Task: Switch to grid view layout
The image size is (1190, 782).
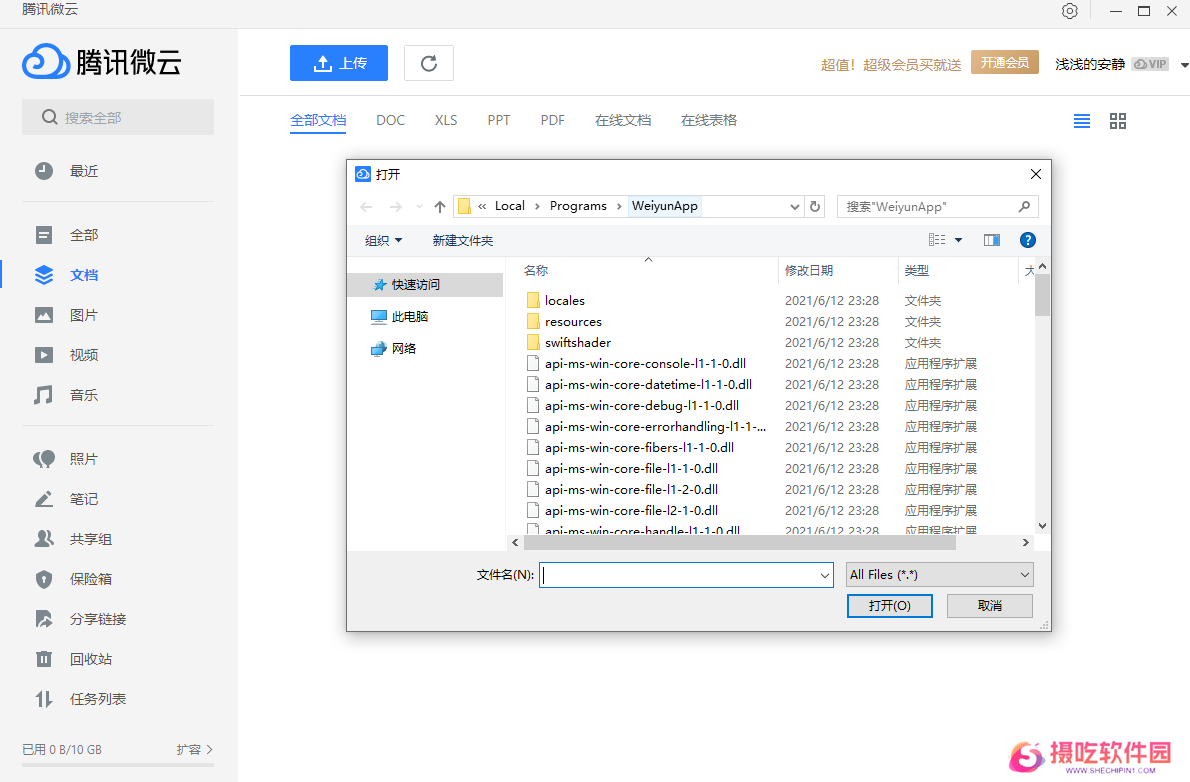Action: (x=1118, y=121)
